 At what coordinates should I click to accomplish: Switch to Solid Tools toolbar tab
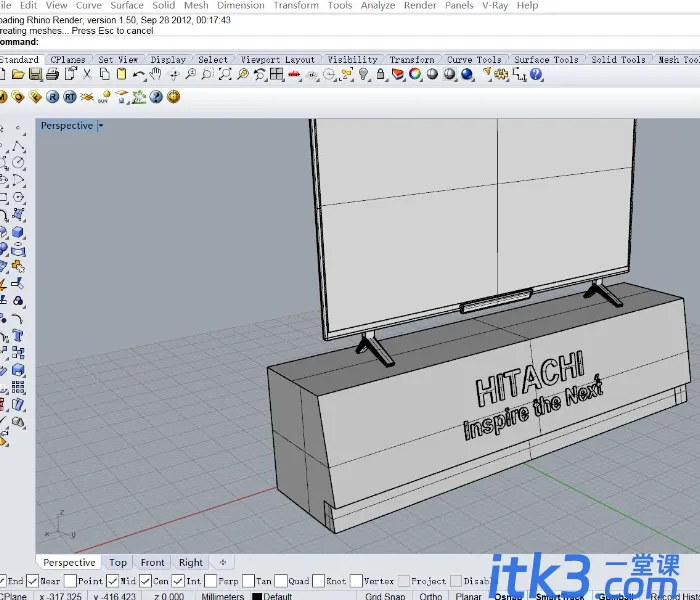(x=618, y=60)
